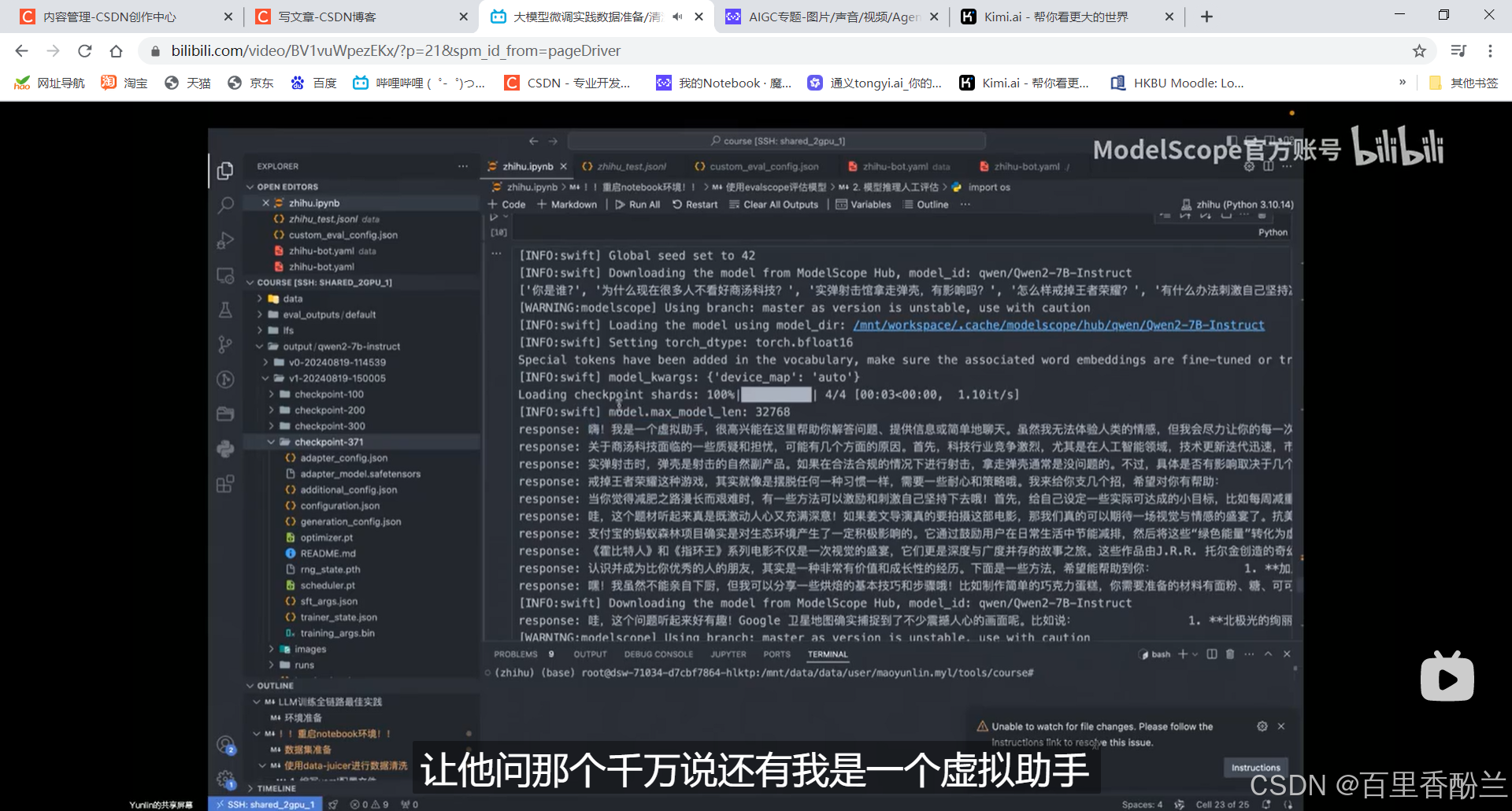Image resolution: width=1512 pixels, height=811 pixels.
Task: Open the zhihu_test.jsonl editor tab
Action: (624, 167)
